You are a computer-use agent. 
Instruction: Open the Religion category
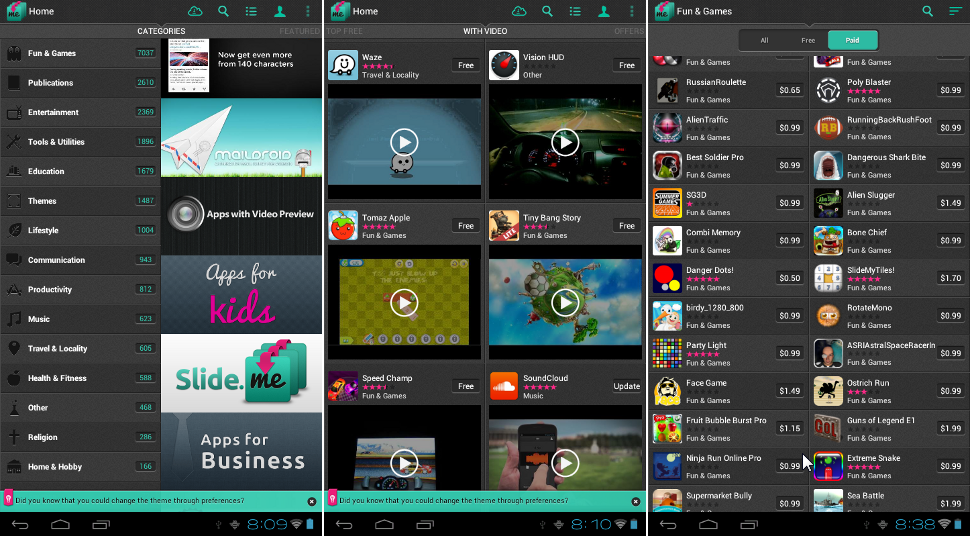coord(80,437)
